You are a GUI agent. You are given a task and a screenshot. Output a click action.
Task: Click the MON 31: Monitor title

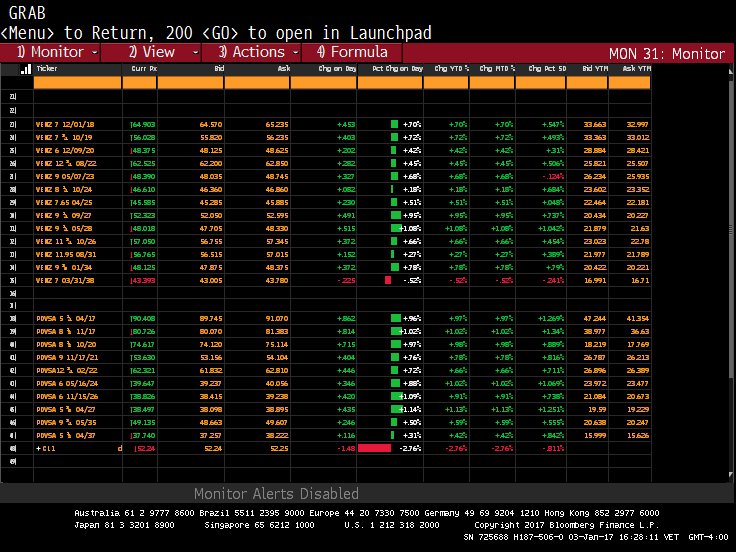click(x=667, y=54)
